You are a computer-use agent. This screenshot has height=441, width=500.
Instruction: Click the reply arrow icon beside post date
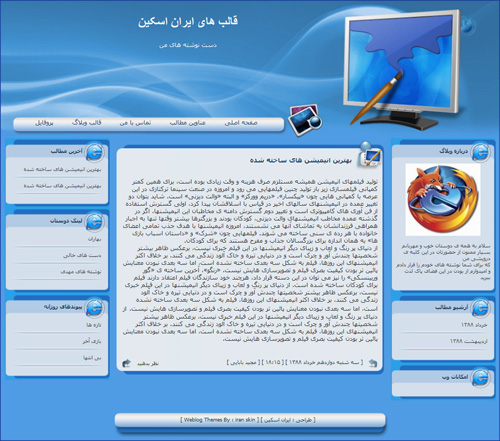click(373, 363)
